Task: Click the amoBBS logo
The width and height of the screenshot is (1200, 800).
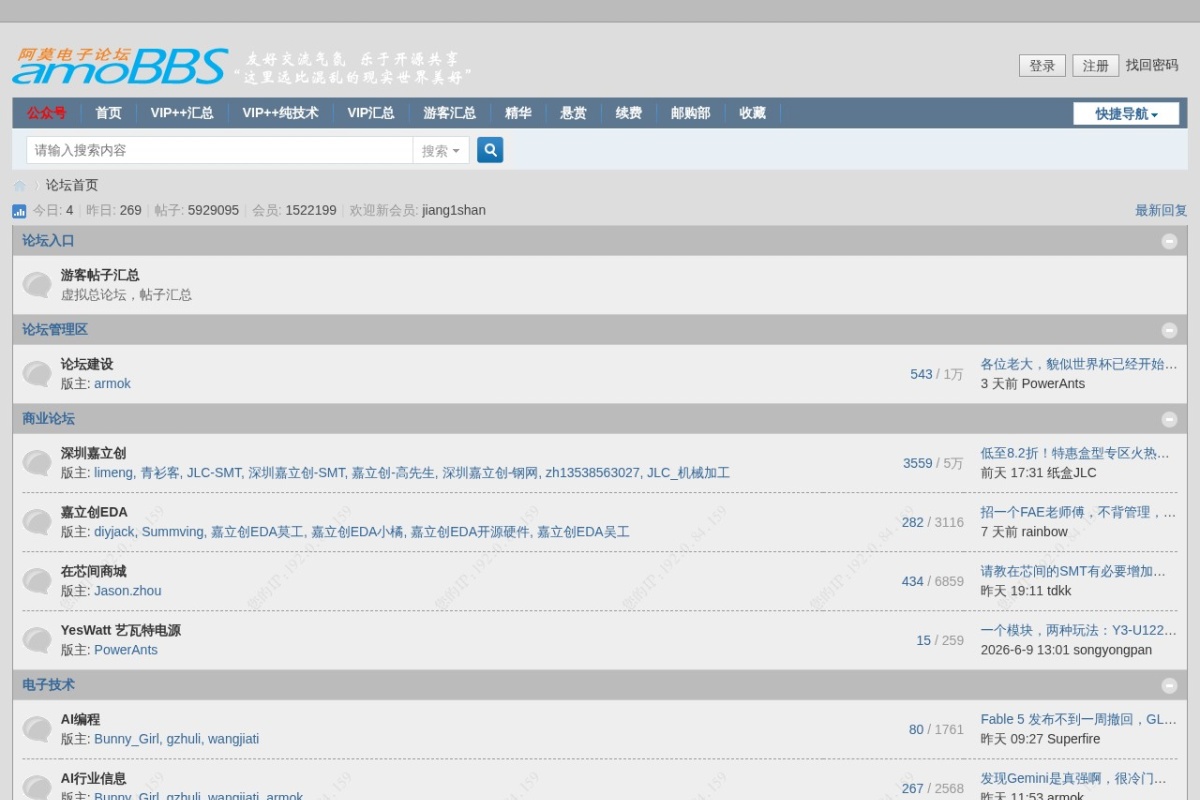Action: (x=120, y=66)
